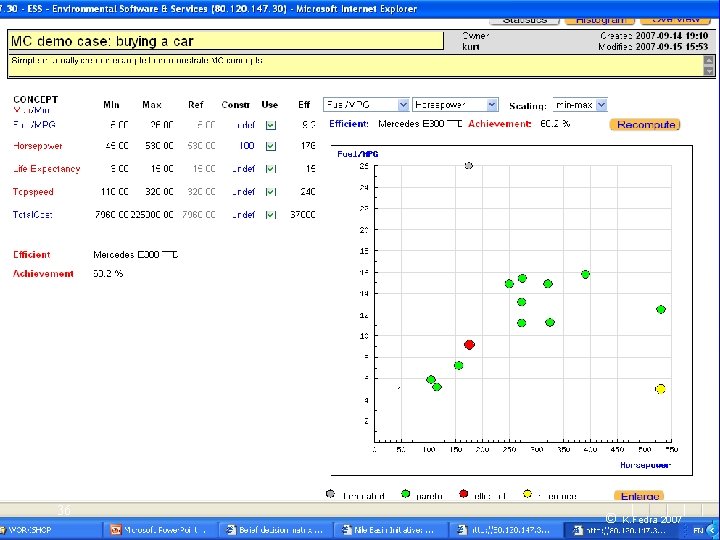Click the gray dominated point atop the chart
This screenshot has height=540, width=720.
click(x=469, y=166)
